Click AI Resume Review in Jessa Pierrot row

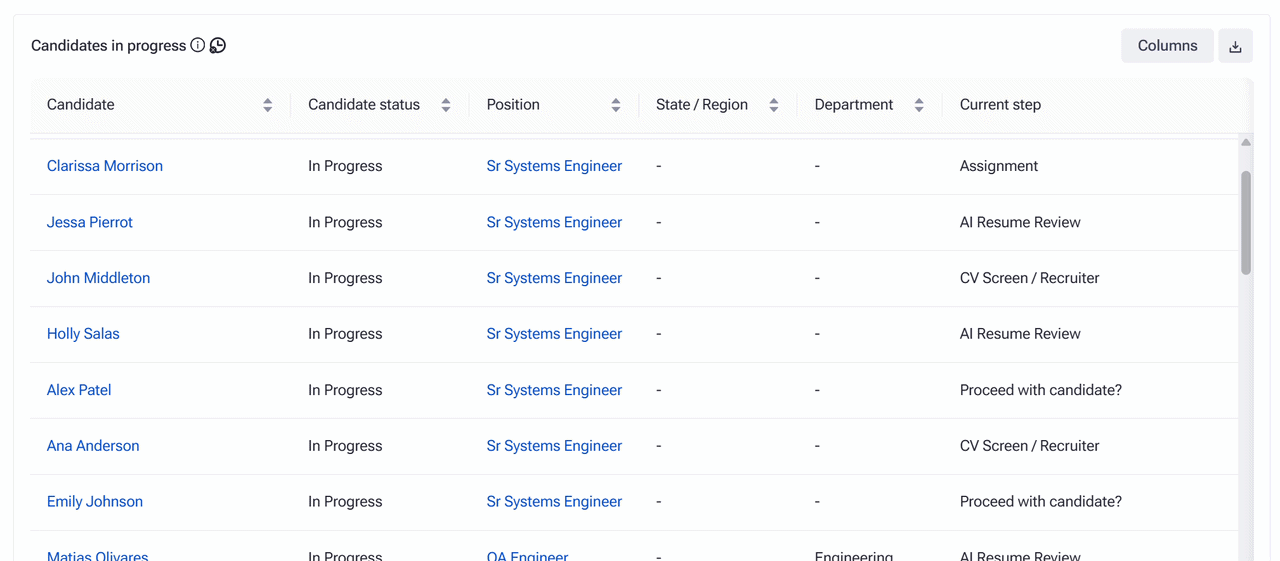(x=1020, y=222)
